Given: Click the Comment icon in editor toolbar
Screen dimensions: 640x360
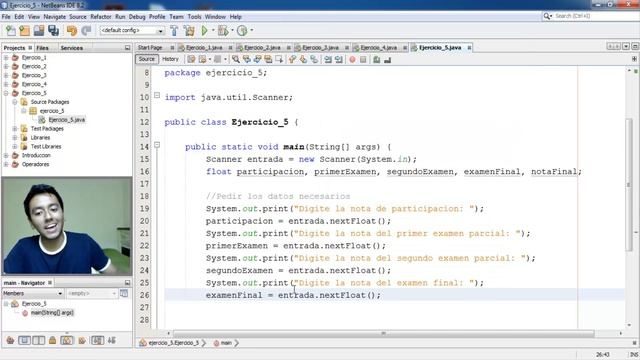Looking at the screenshot, I should pos(377,60).
